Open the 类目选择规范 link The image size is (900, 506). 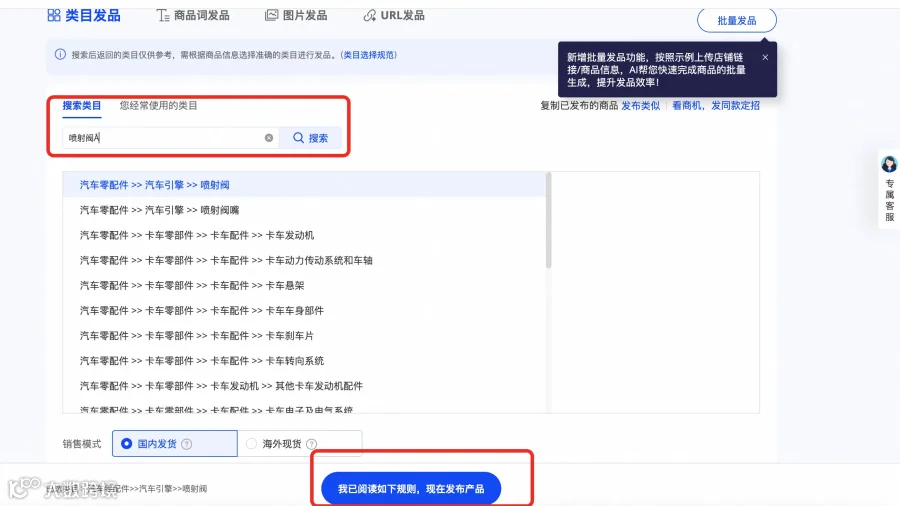[369, 55]
